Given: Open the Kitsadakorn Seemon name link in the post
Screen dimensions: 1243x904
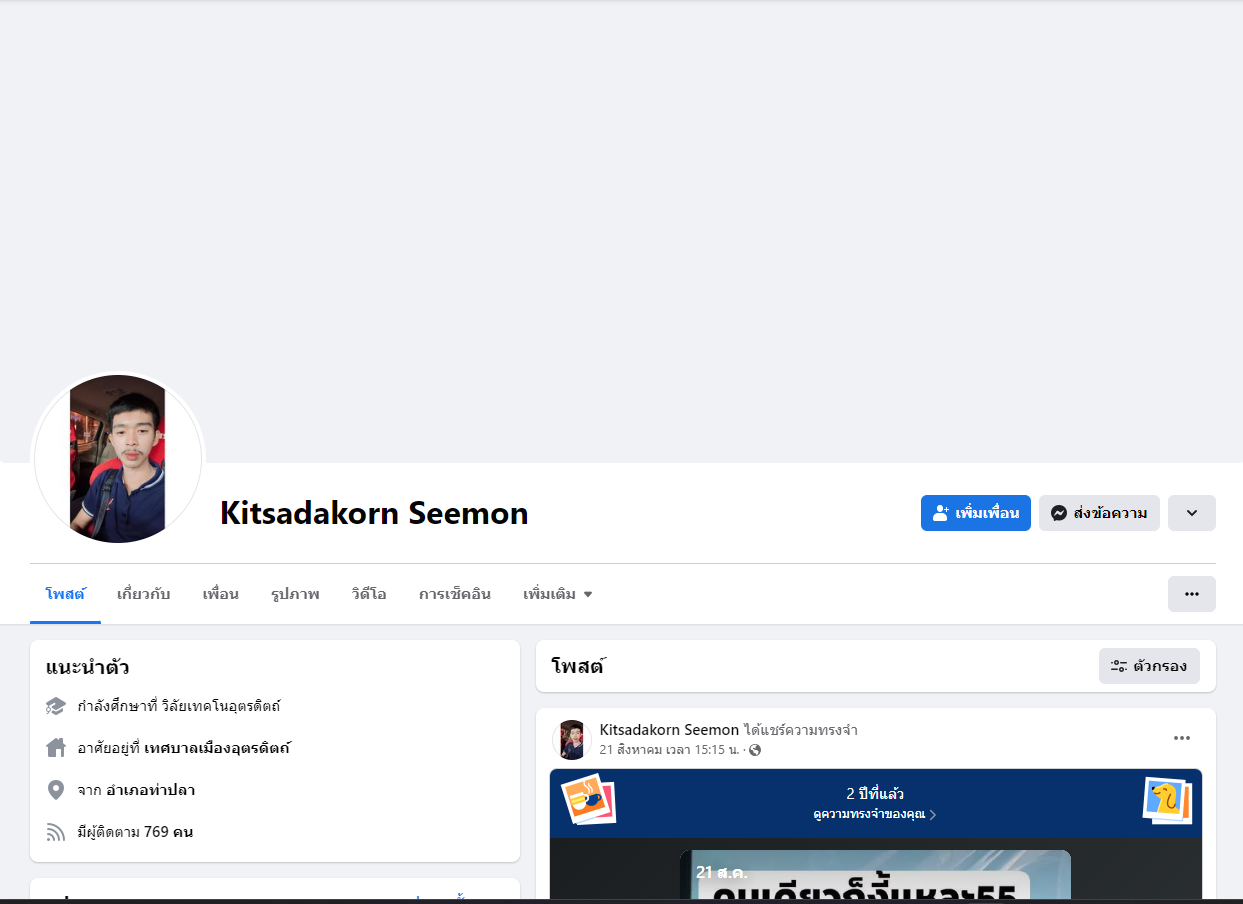Looking at the screenshot, I should pos(669,730).
